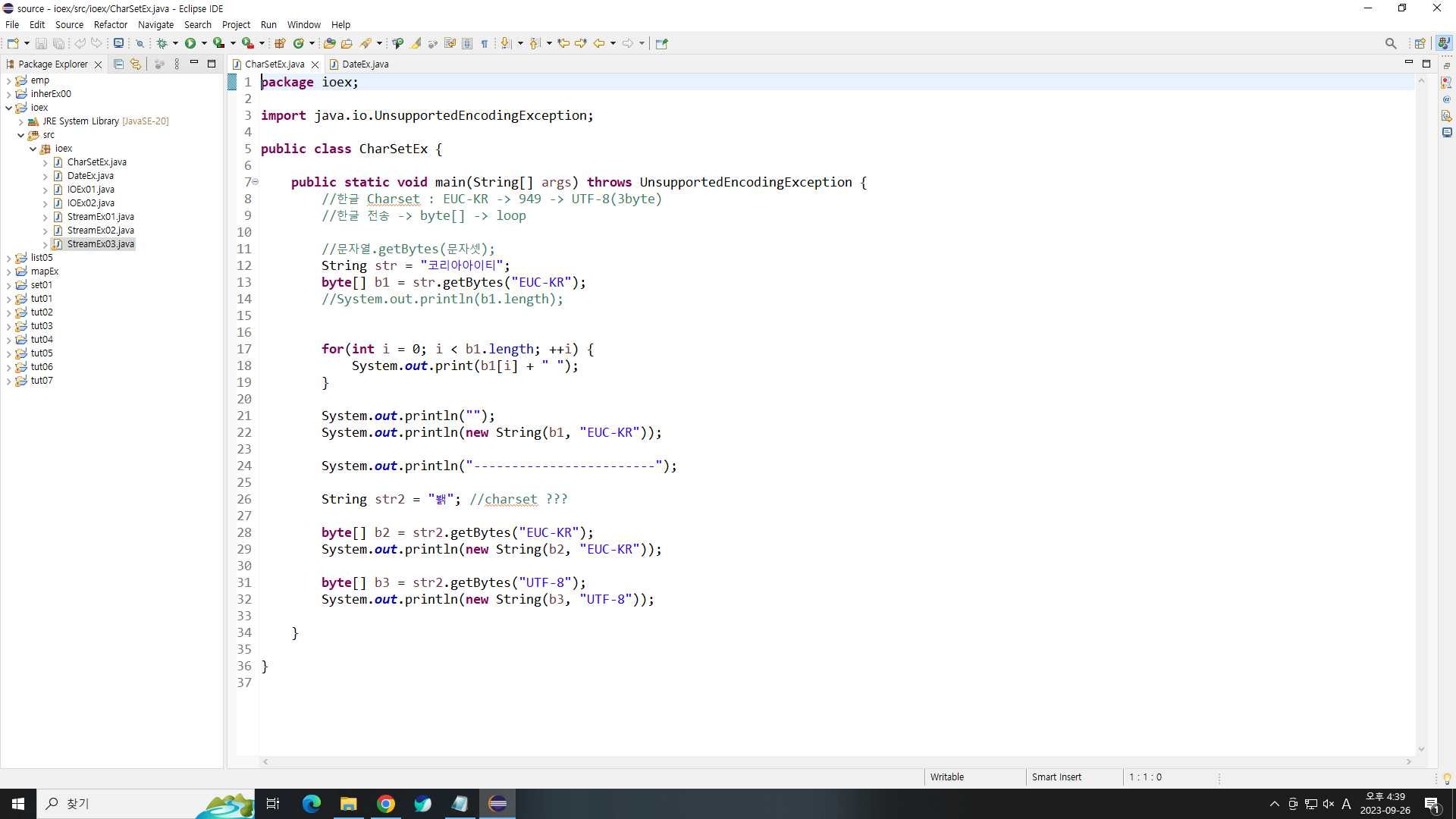Select IOEx02.java in Package Explorer
The width and height of the screenshot is (1456, 819).
pos(90,203)
